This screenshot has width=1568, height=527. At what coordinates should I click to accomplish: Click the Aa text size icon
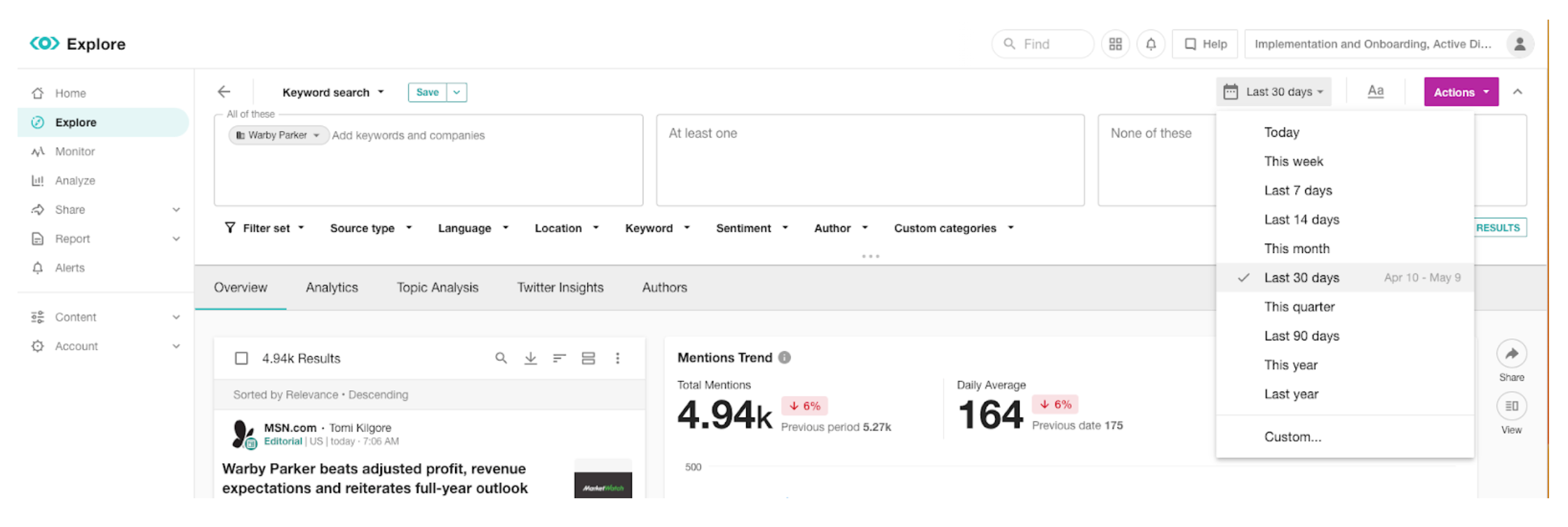coord(1375,91)
